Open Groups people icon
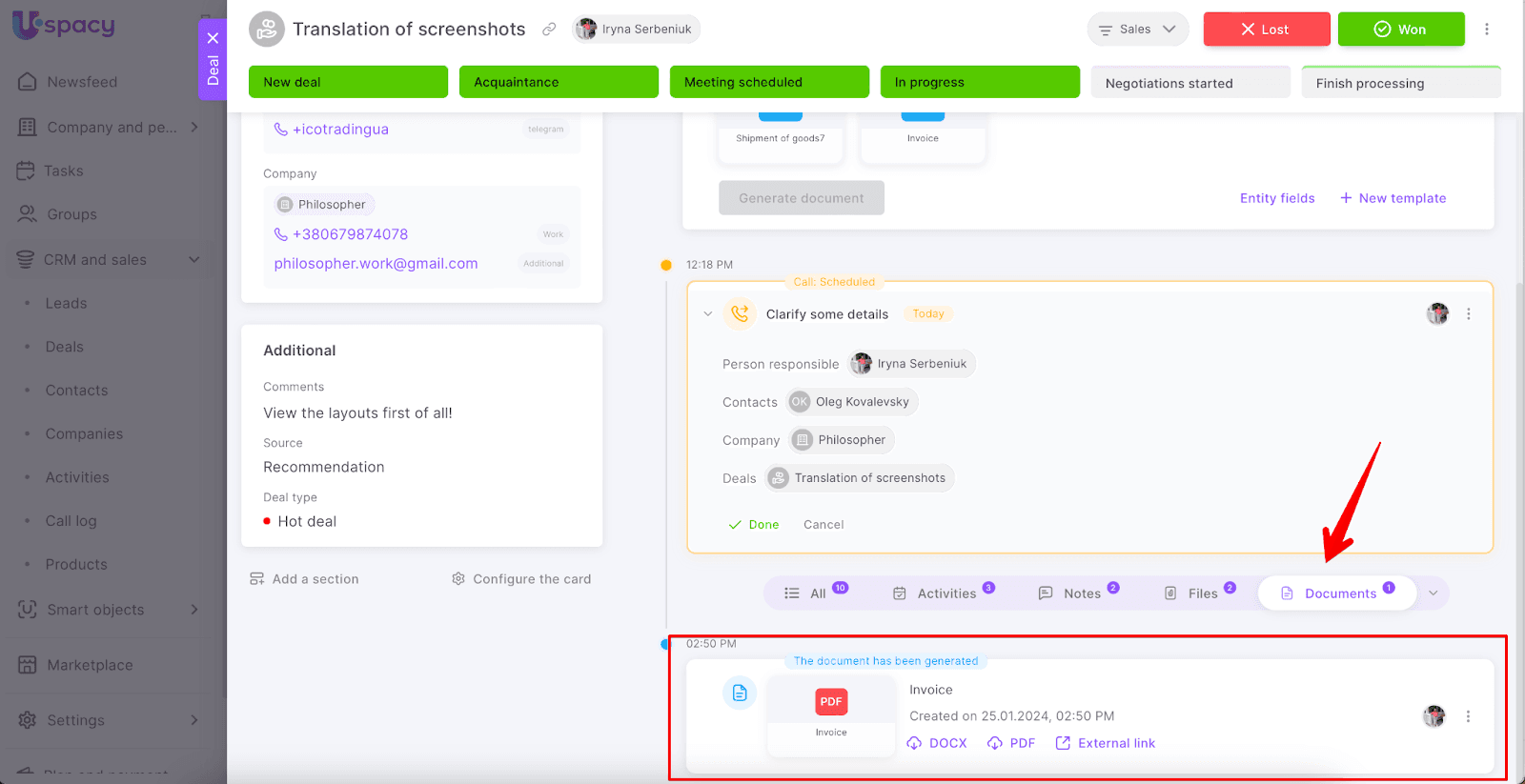1525x784 pixels. coord(28,214)
